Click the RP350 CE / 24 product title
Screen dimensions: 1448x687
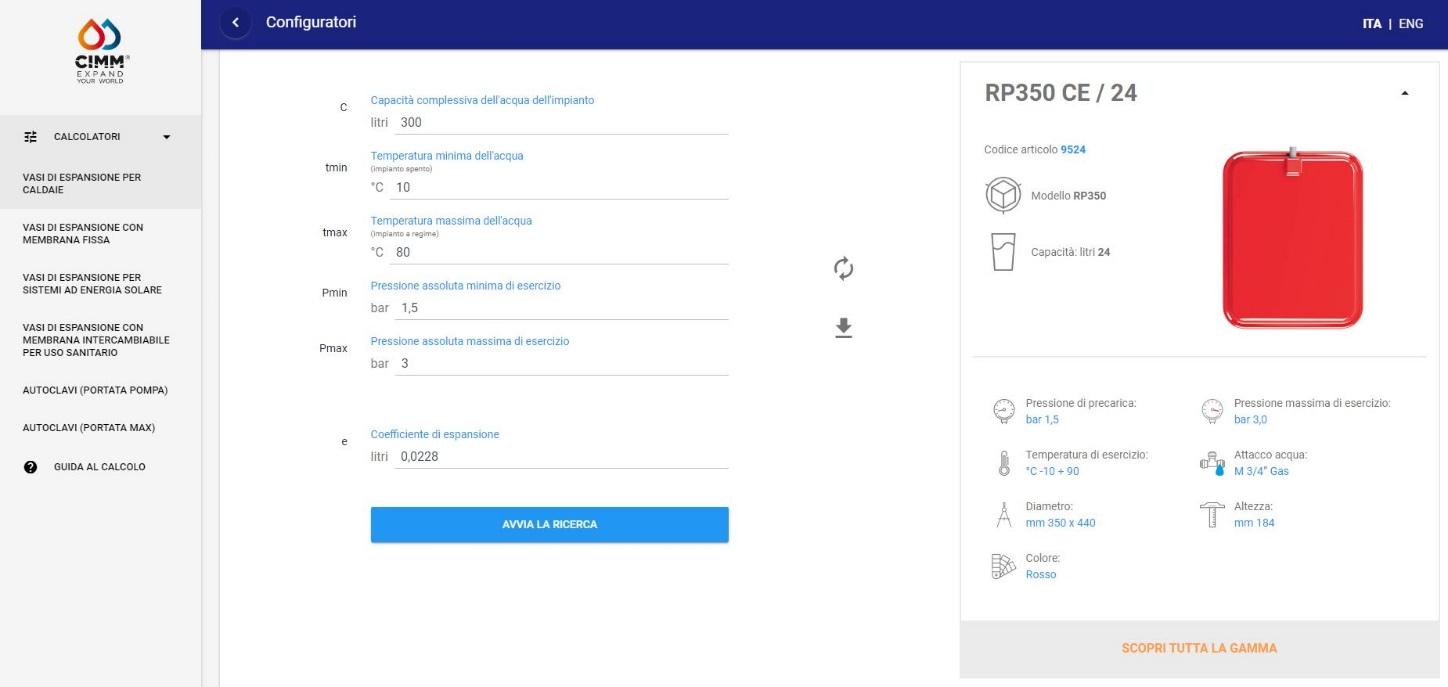(1061, 94)
